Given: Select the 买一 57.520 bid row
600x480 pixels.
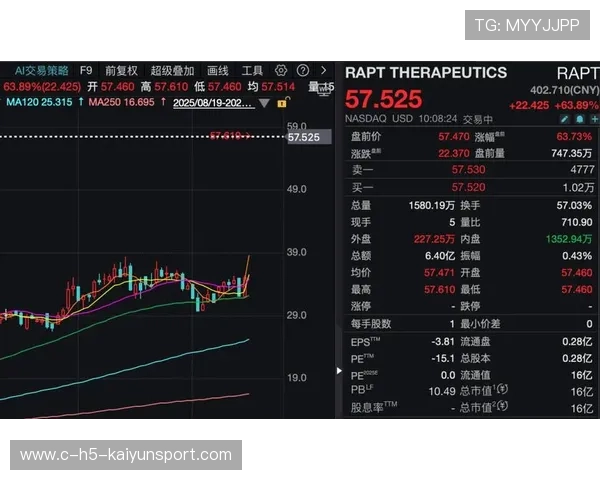Looking at the screenshot, I should tap(473, 187).
